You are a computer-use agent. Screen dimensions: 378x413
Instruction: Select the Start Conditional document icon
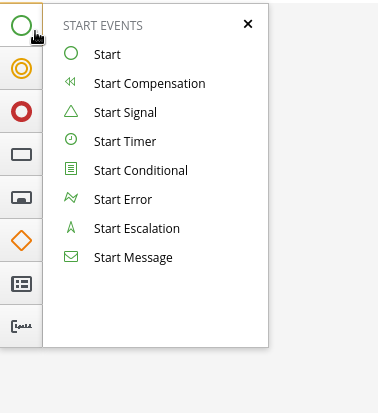71,169
